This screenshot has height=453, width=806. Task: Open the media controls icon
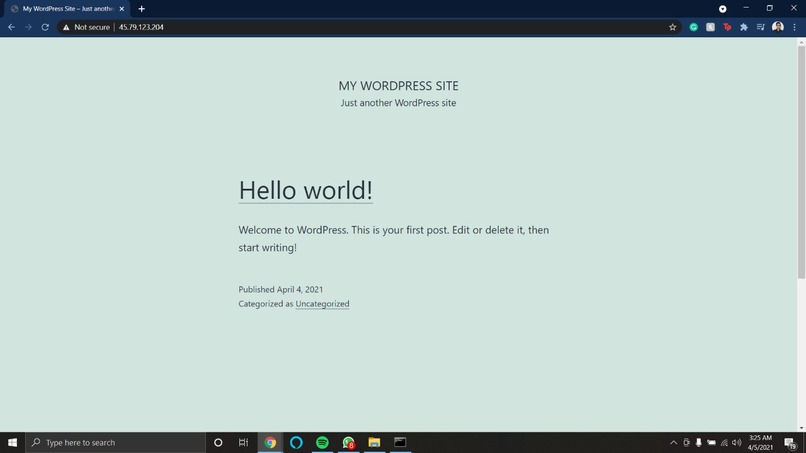pyautogui.click(x=761, y=27)
